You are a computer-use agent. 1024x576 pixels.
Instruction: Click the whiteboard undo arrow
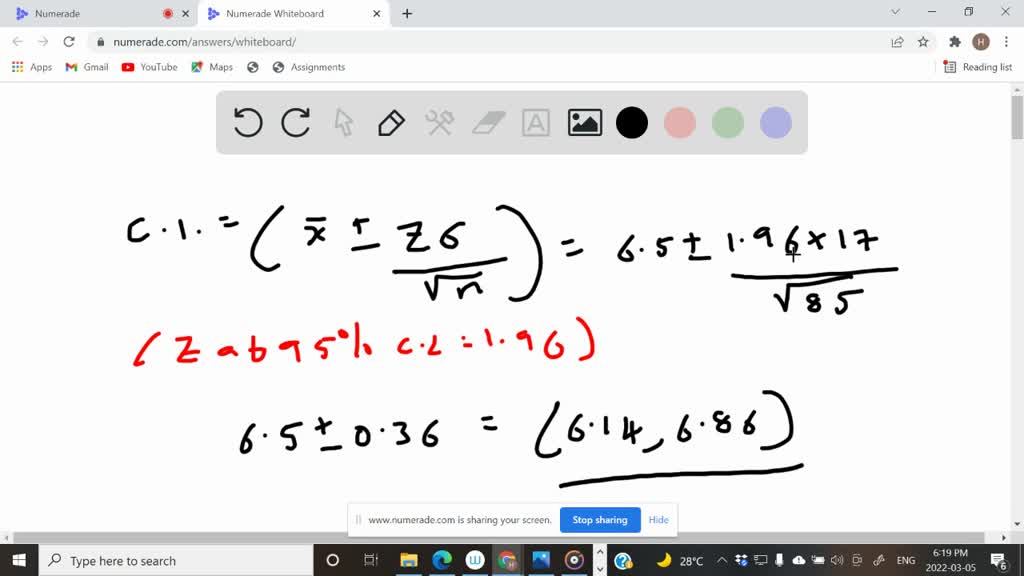click(x=248, y=123)
